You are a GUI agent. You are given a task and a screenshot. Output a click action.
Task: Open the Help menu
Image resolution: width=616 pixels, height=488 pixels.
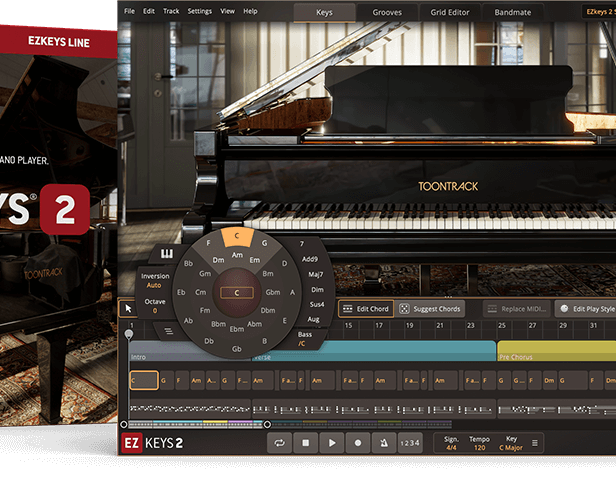[250, 11]
